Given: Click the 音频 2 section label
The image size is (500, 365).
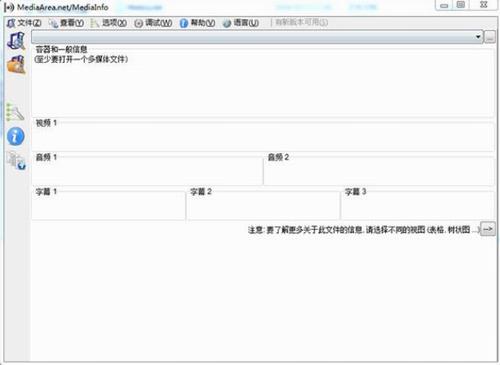Looking at the screenshot, I should tap(278, 157).
